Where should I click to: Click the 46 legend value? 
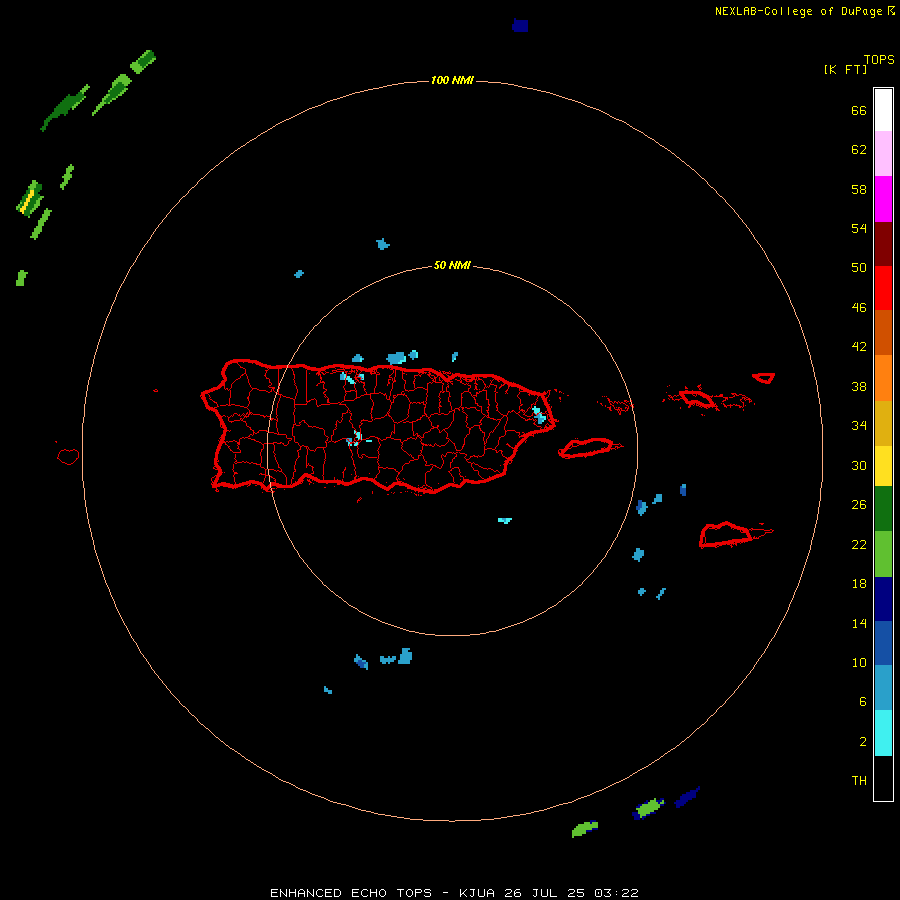tap(859, 308)
